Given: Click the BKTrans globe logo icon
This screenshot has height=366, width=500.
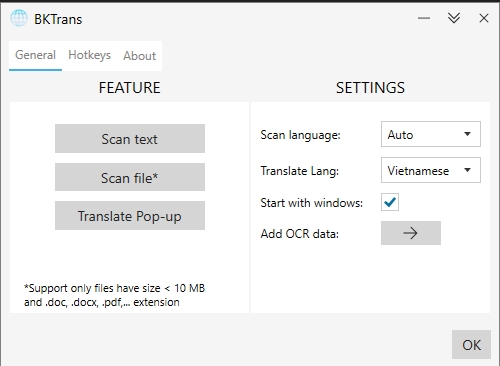Looking at the screenshot, I should pos(19,18).
